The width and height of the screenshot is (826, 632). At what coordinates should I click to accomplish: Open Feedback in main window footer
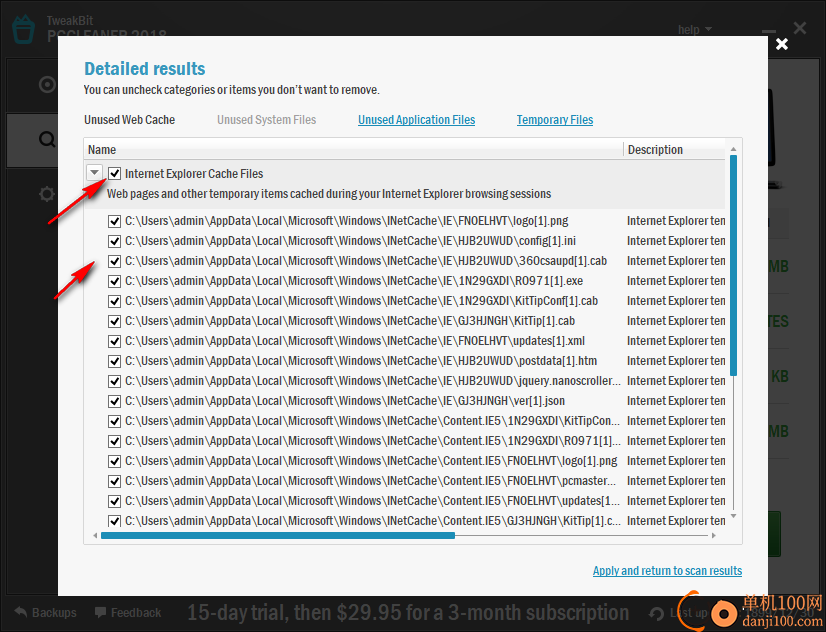pyautogui.click(x=128, y=613)
